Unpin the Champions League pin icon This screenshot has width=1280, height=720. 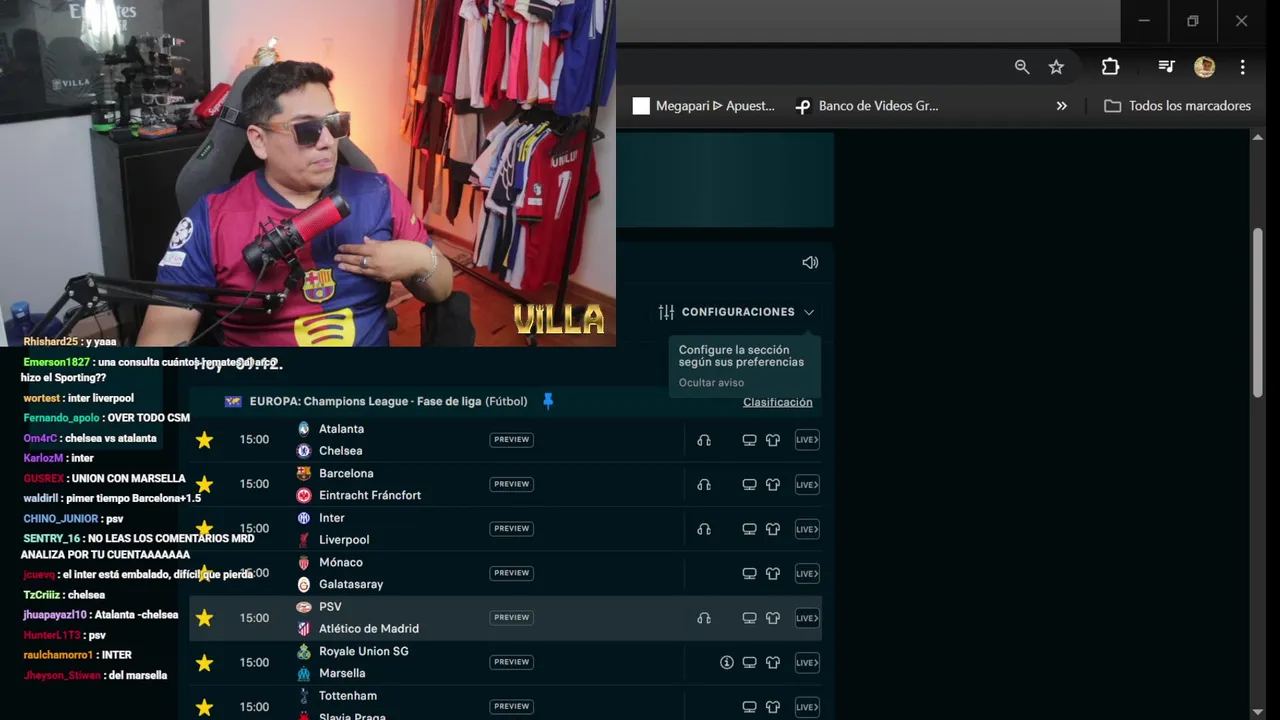[548, 401]
